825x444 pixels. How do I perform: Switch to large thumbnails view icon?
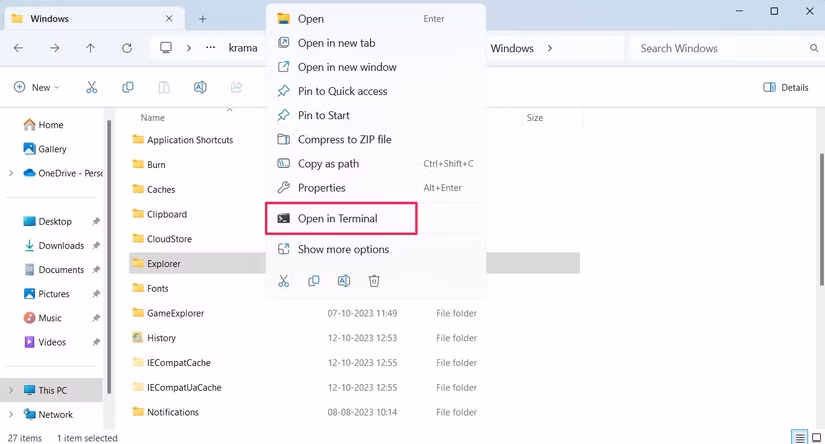point(817,438)
